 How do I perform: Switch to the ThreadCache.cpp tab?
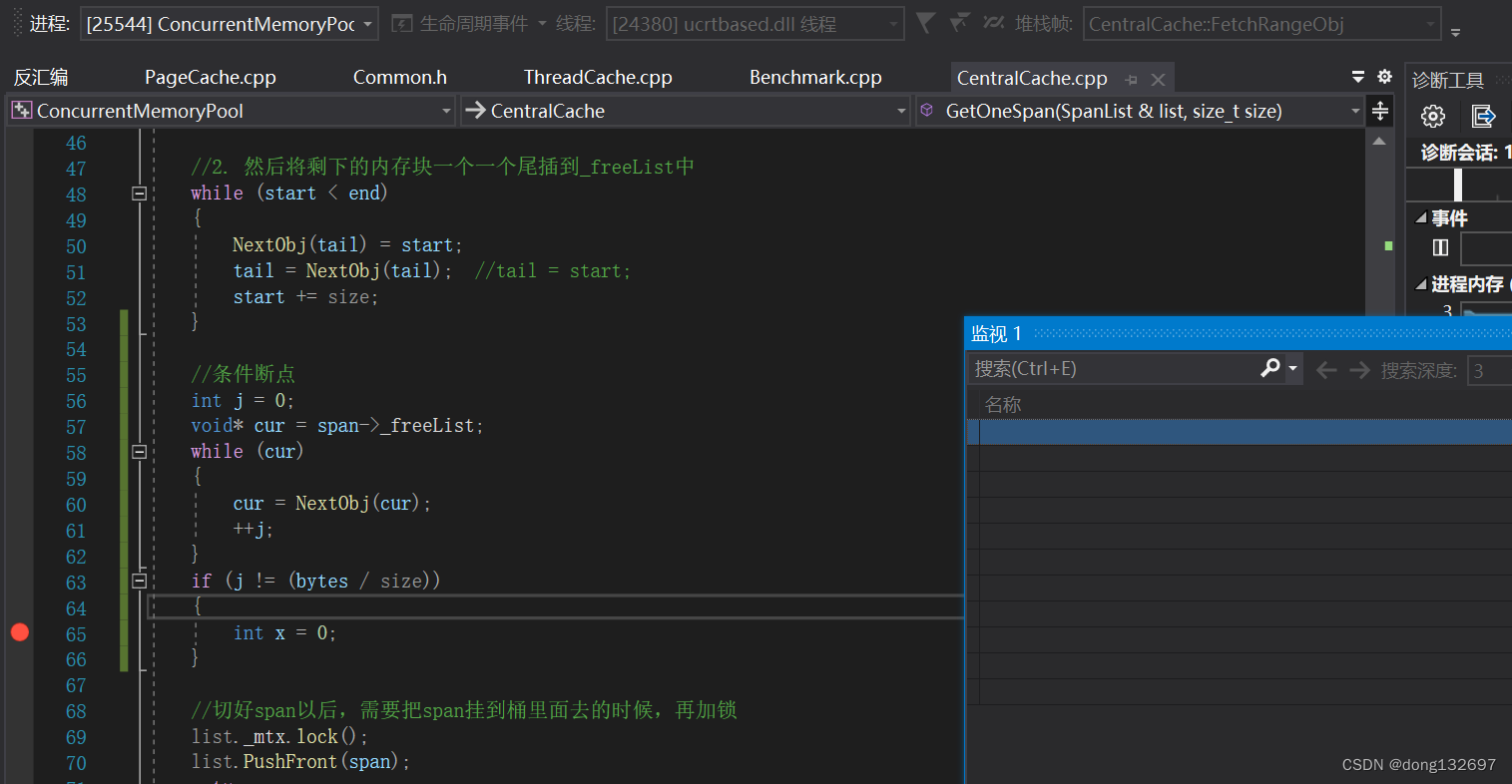(x=598, y=77)
